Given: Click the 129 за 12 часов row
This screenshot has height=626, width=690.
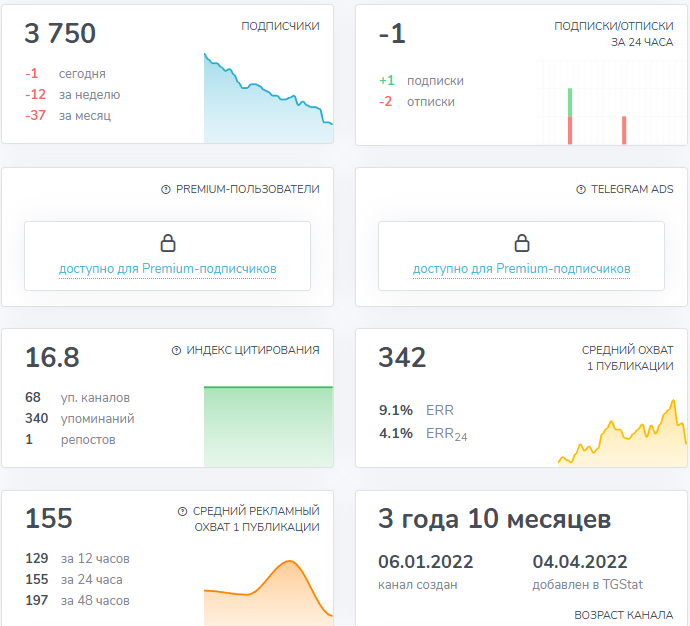Looking at the screenshot, I should [x=77, y=559].
